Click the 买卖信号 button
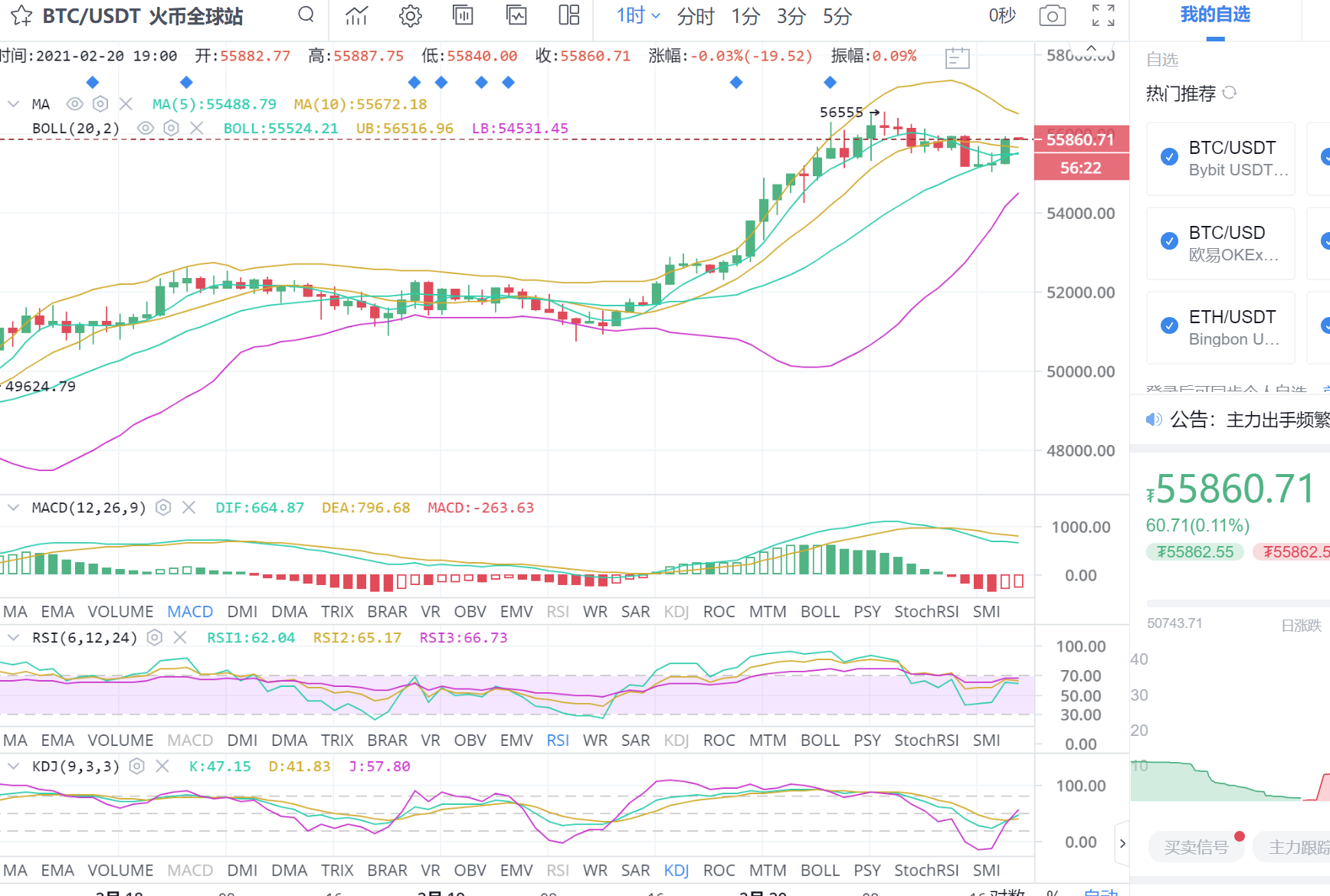This screenshot has width=1330, height=896. 1196,847
